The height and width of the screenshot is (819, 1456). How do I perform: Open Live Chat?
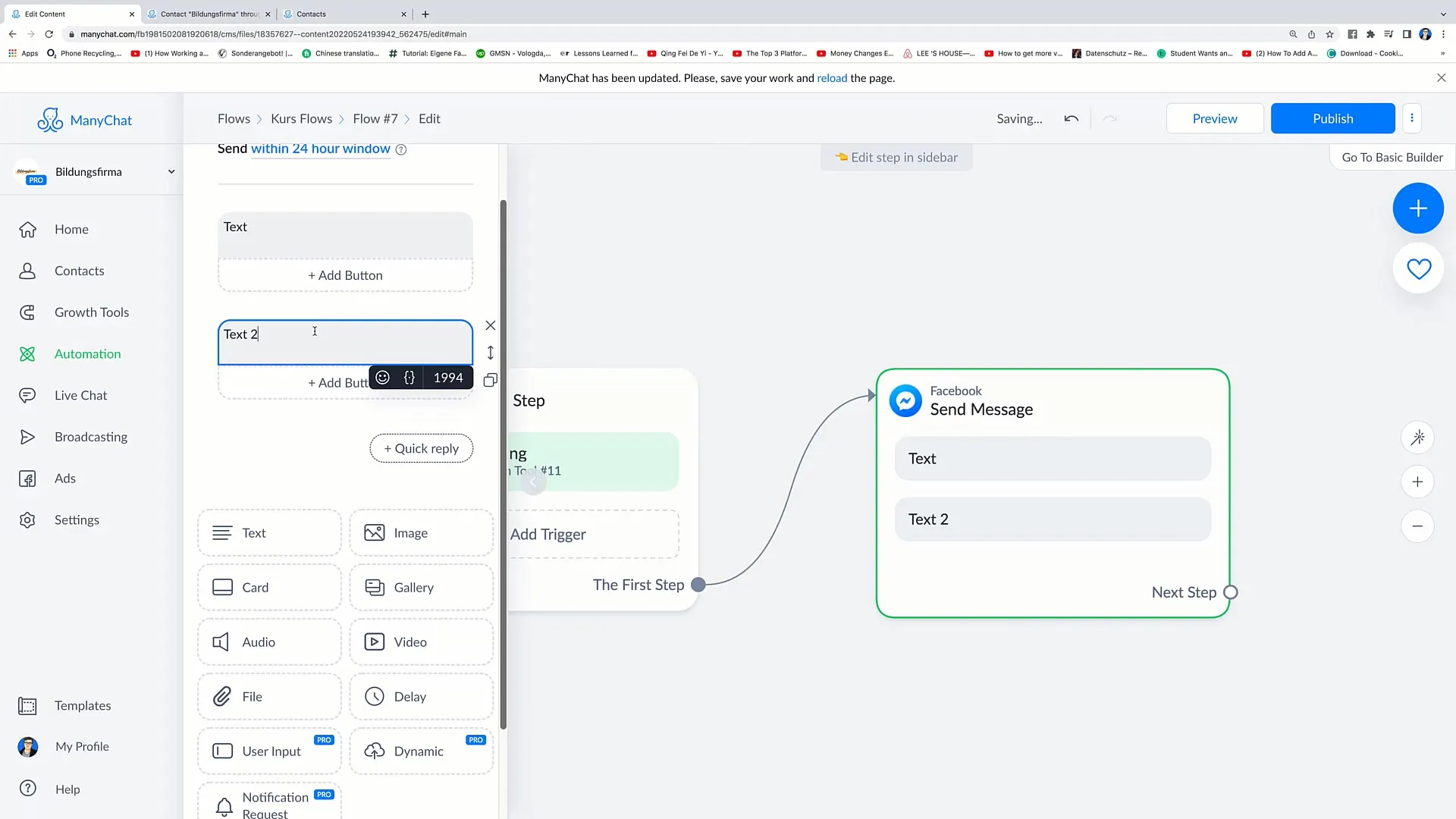(x=80, y=395)
